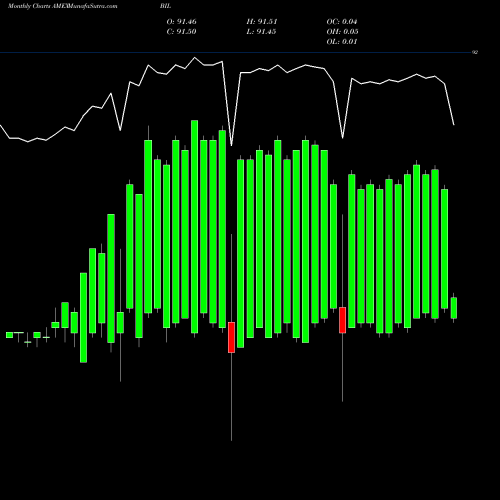Viewport: 500px width, 500px height.
Task: Click the first red candlestick body
Action: click(231, 337)
